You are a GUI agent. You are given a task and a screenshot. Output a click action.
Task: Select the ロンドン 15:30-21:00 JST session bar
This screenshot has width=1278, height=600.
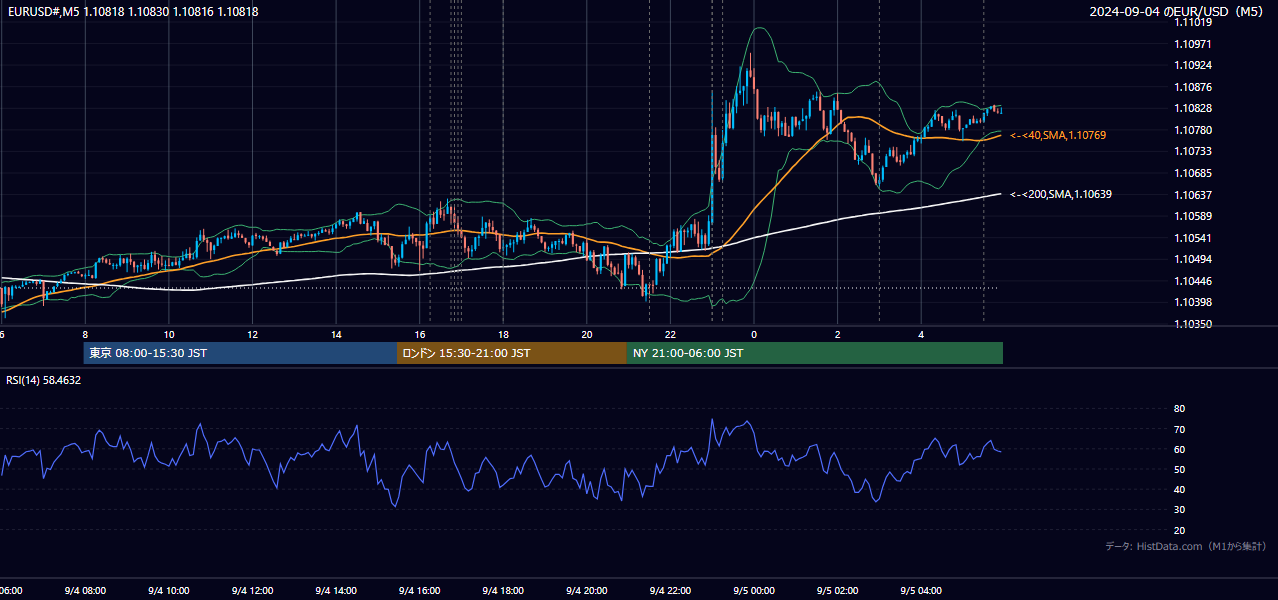coord(512,353)
